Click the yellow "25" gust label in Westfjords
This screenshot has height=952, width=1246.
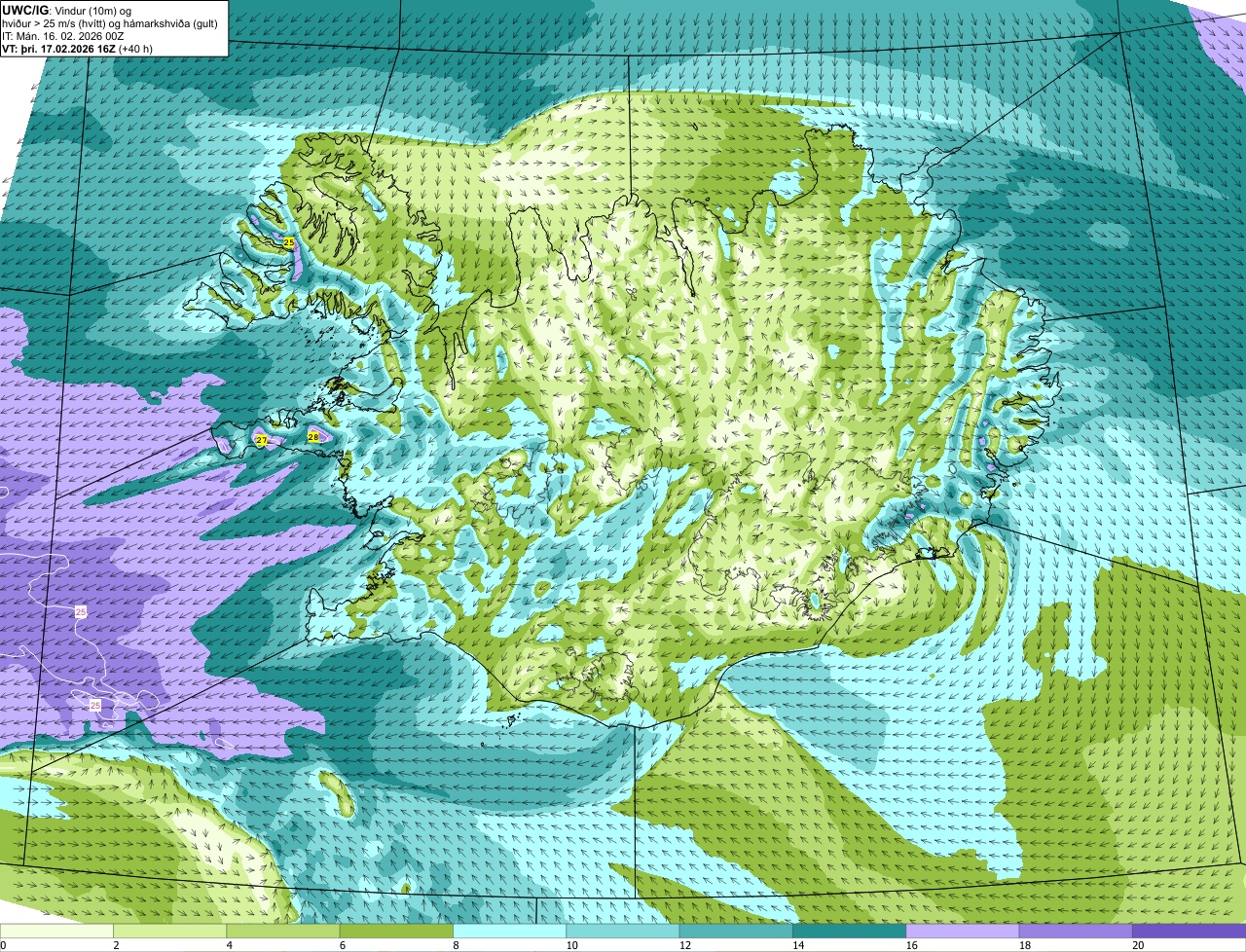pyautogui.click(x=289, y=241)
